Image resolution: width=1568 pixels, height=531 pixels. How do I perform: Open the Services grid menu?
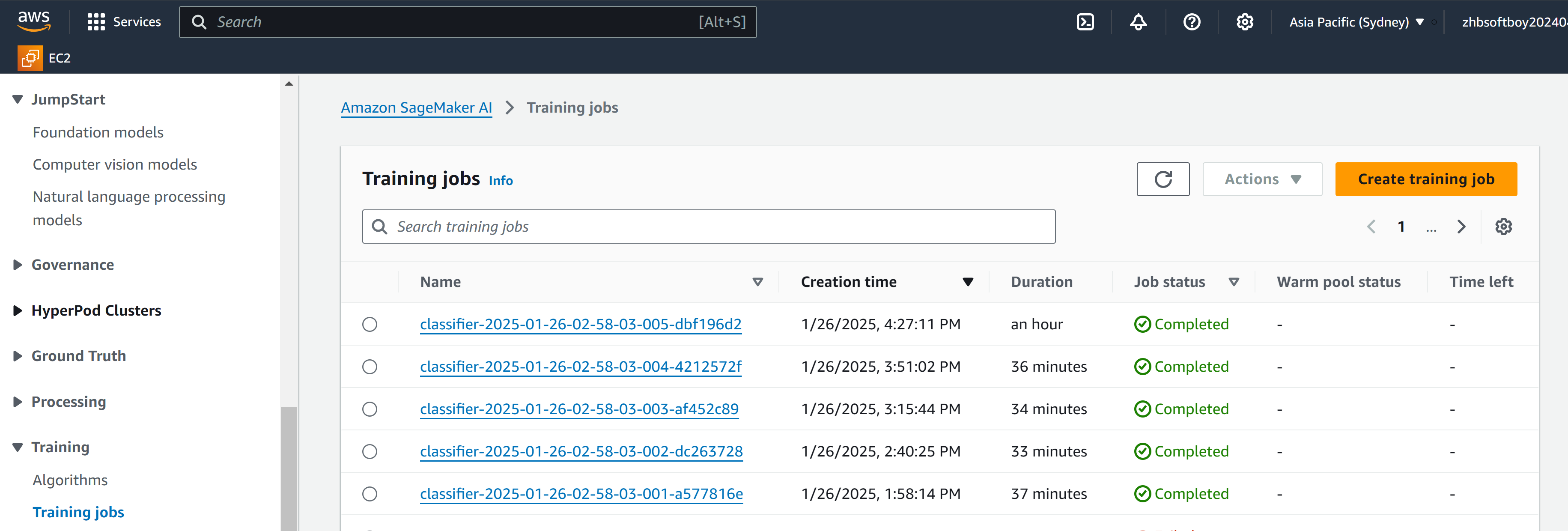pyautogui.click(x=124, y=22)
